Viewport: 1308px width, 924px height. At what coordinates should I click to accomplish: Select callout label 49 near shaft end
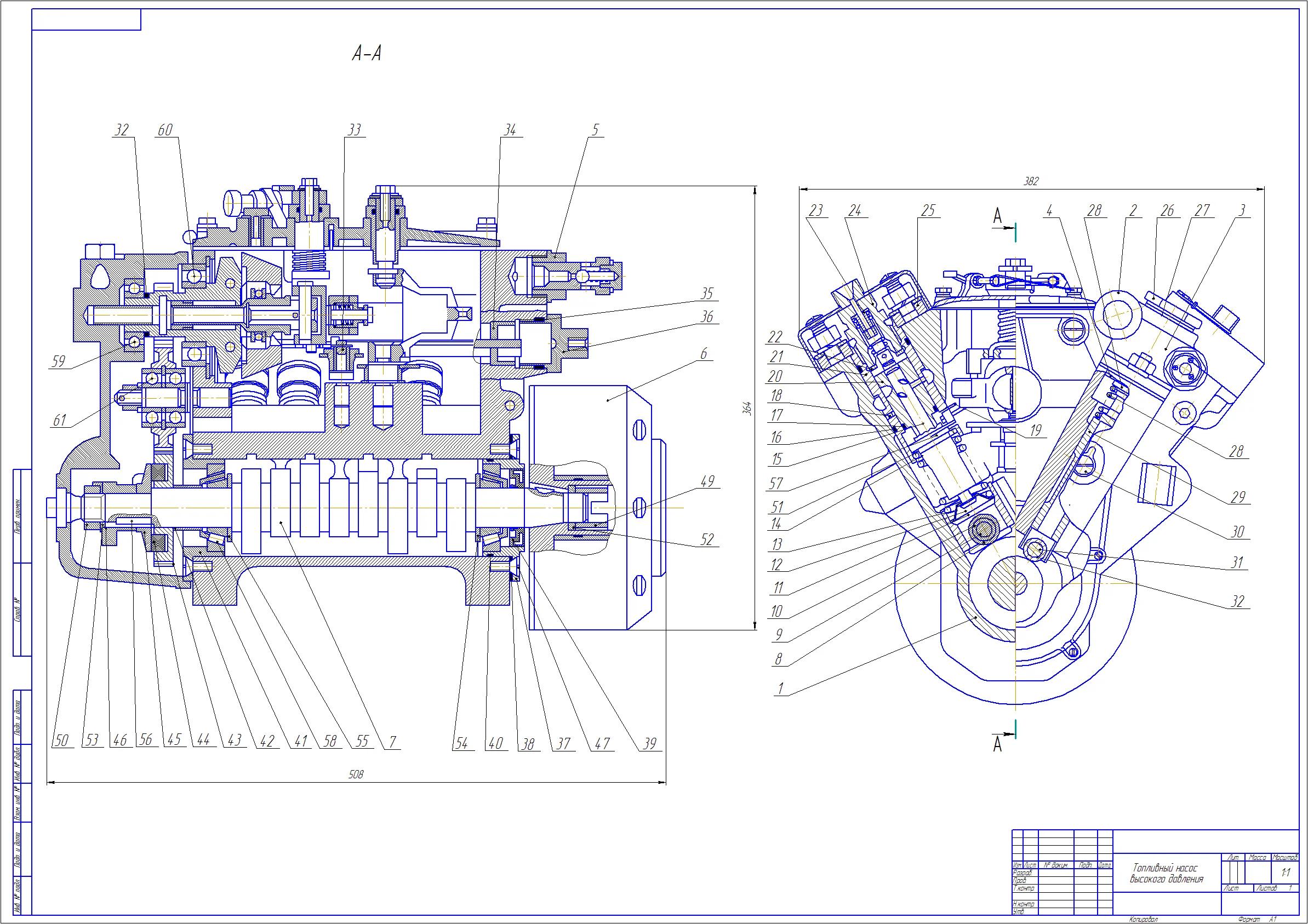[x=707, y=481]
